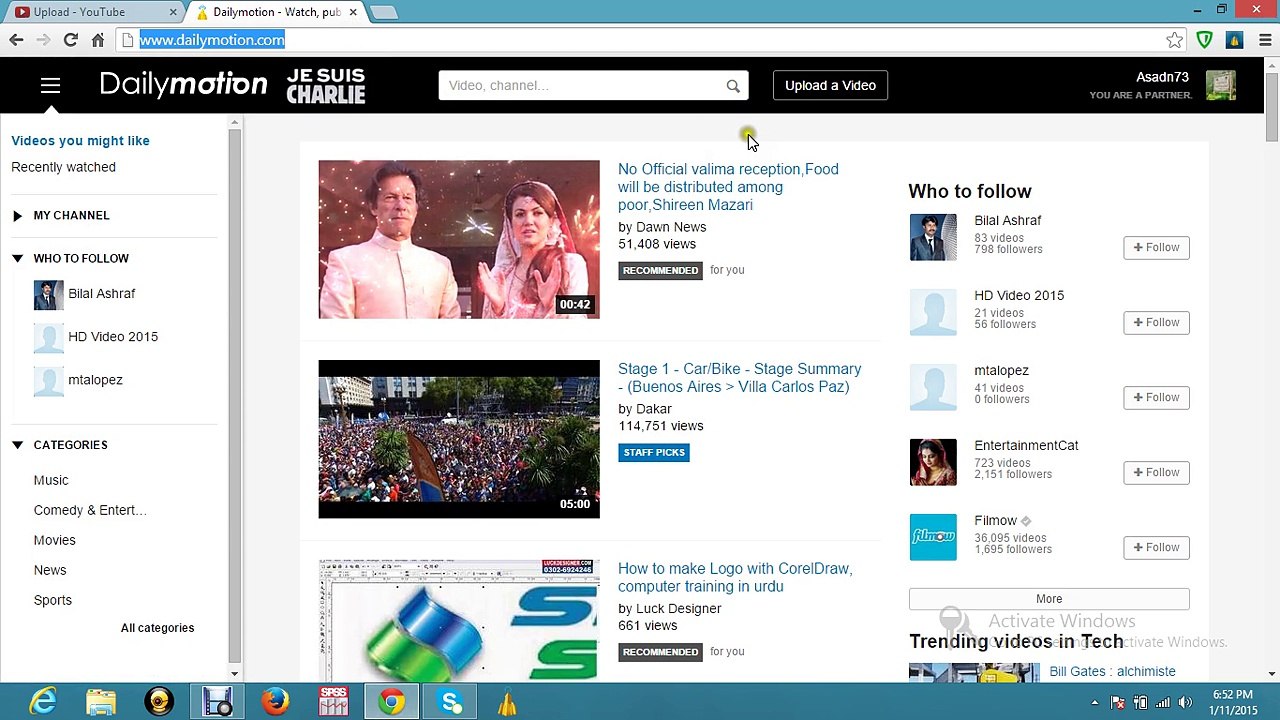Launch Internet Explorer from the taskbar
Image resolution: width=1280 pixels, height=720 pixels.
(43, 702)
